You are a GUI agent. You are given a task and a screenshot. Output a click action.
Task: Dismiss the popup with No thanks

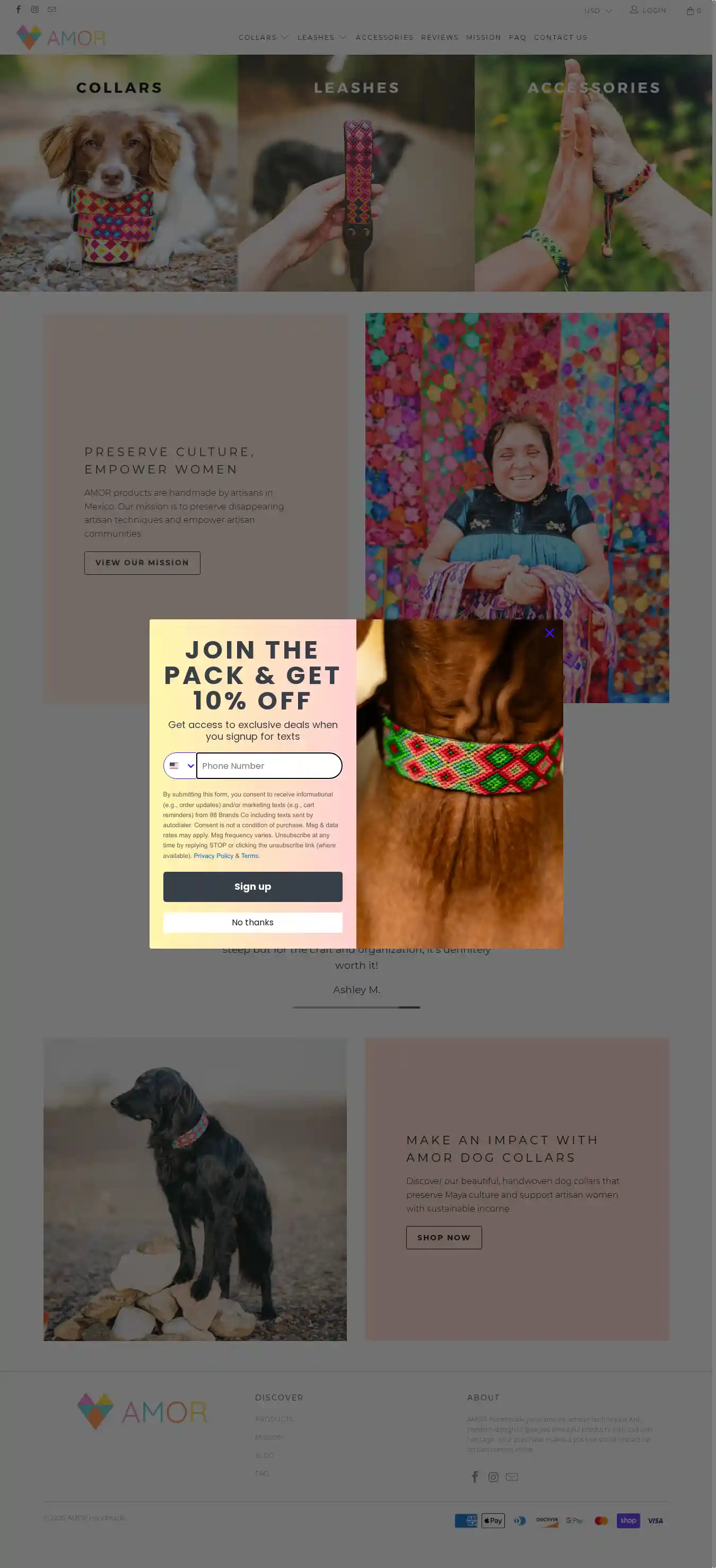[x=252, y=923]
